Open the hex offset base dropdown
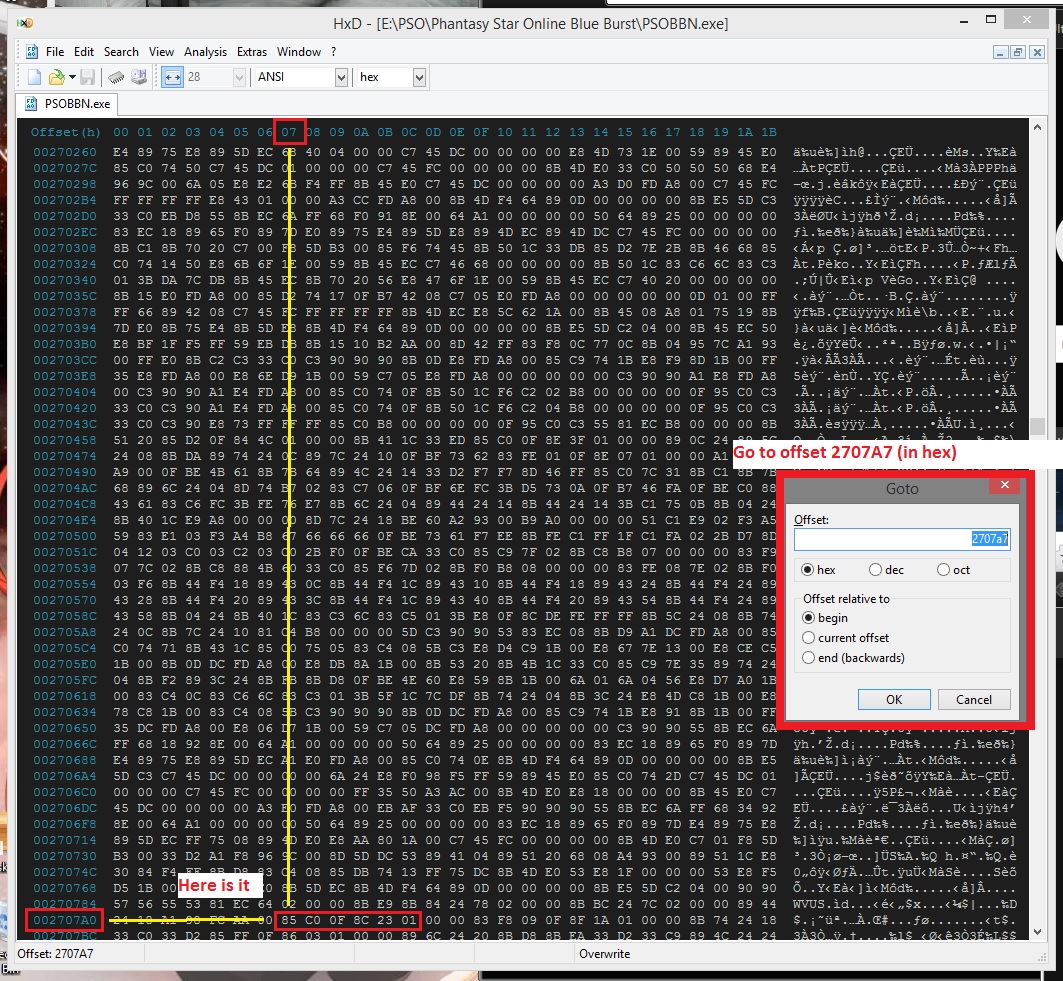The width and height of the screenshot is (1063, 981). (x=419, y=77)
